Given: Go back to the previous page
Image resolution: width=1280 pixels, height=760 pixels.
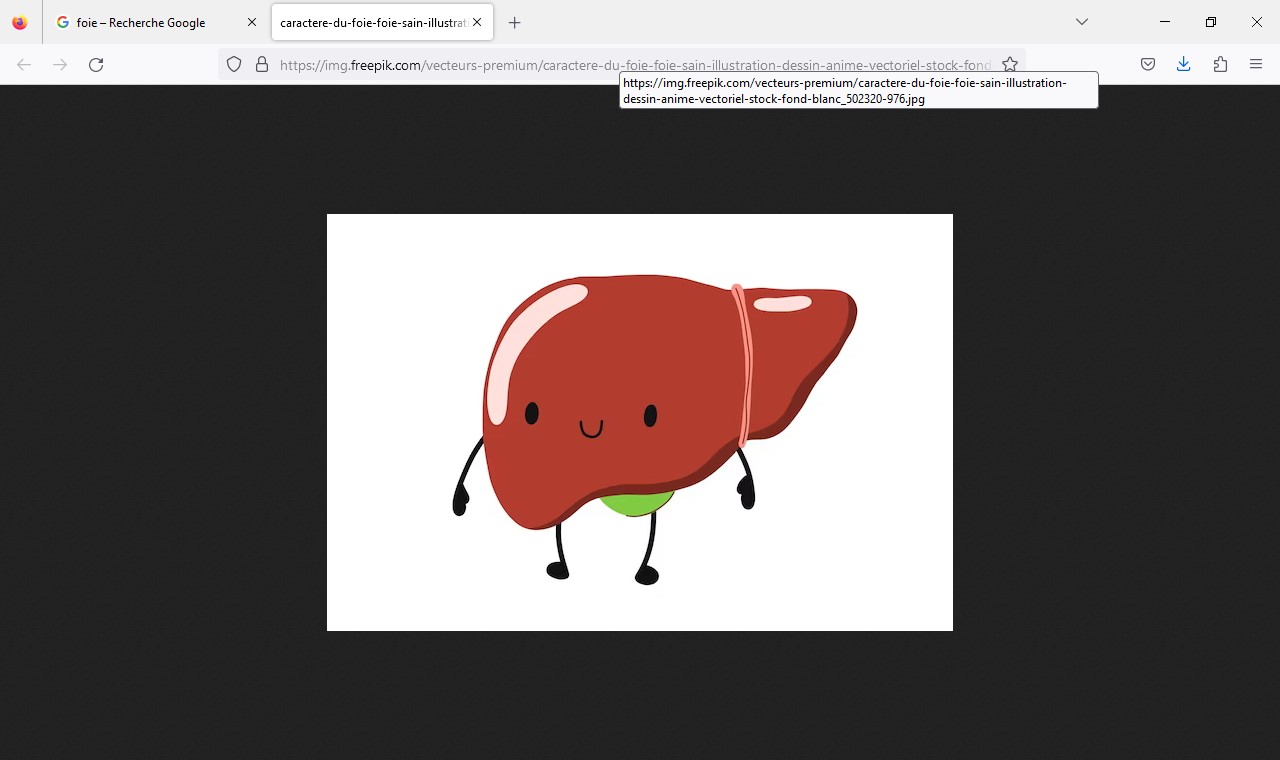Looking at the screenshot, I should (x=24, y=65).
